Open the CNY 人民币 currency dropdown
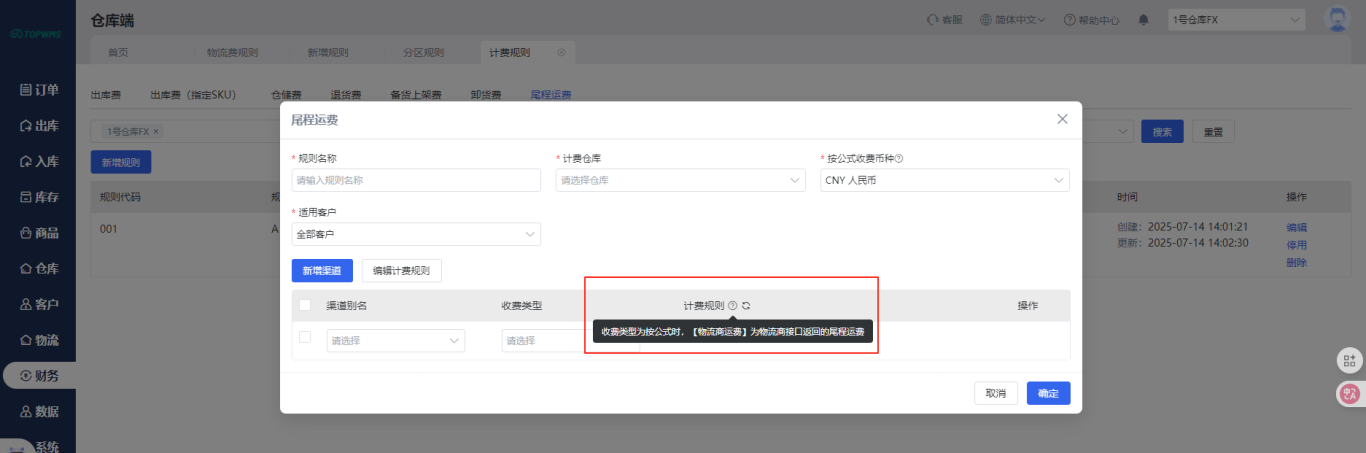 (944, 180)
